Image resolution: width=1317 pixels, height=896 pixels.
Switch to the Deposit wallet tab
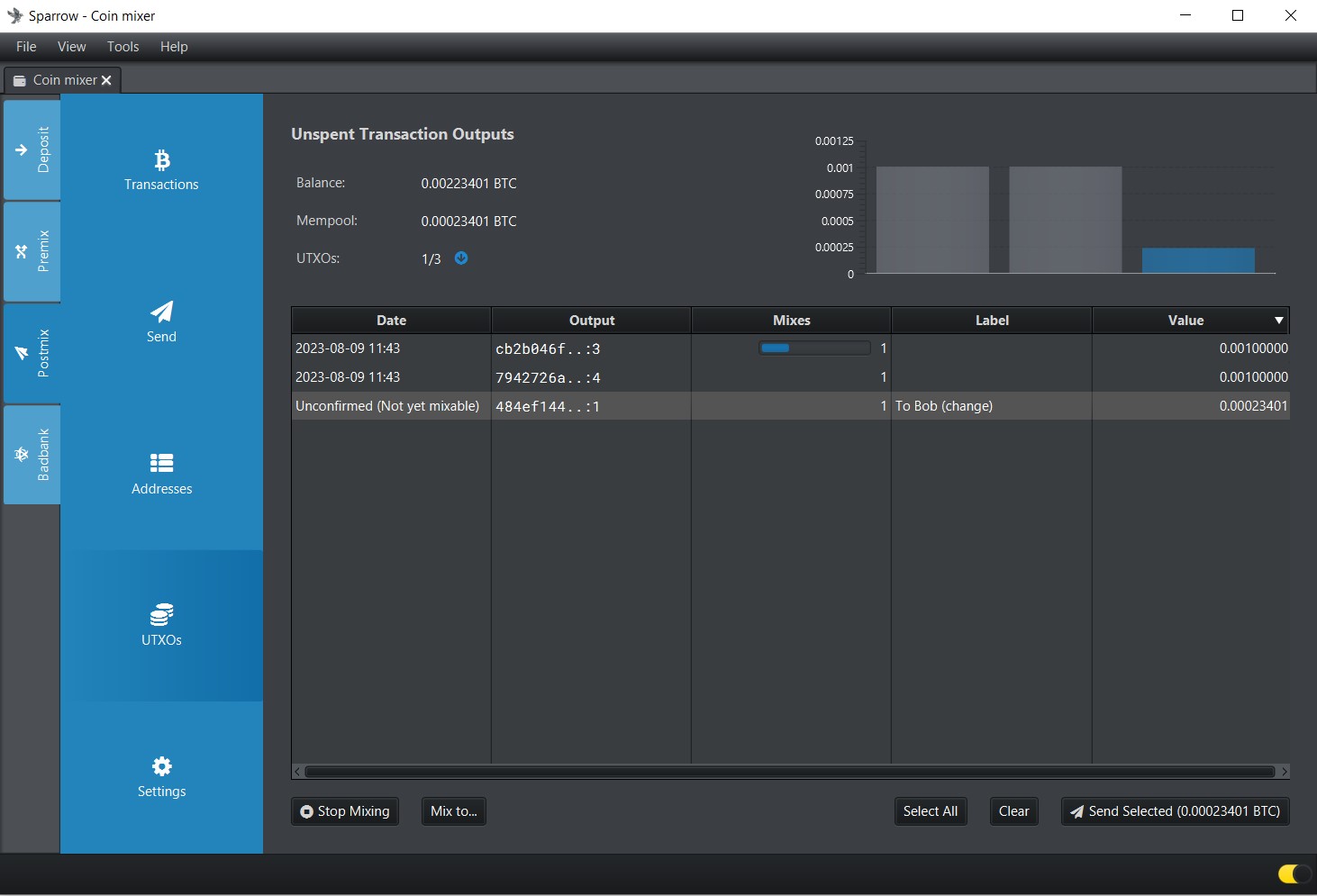tap(32, 149)
